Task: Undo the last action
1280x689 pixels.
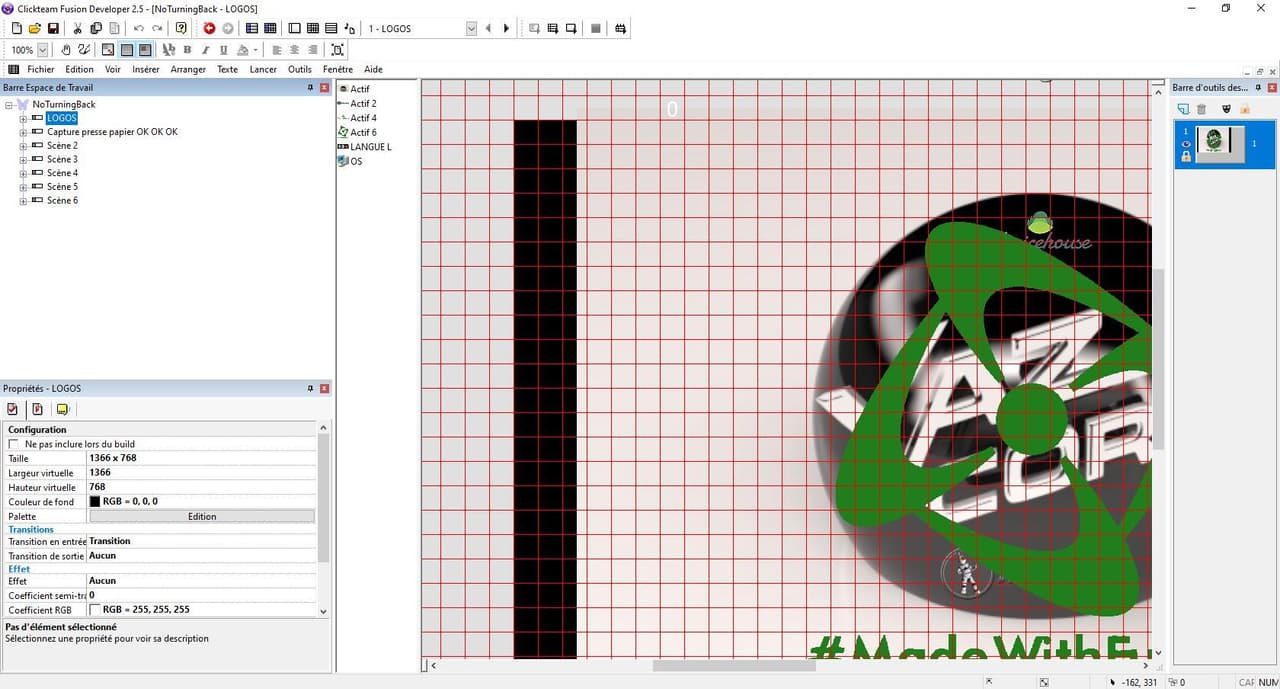Action: 139,28
